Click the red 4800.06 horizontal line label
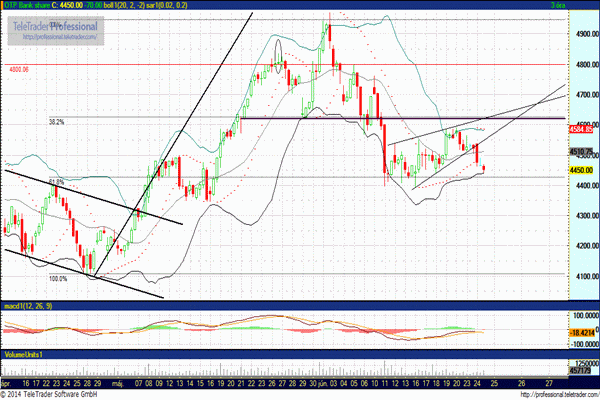 [19, 70]
